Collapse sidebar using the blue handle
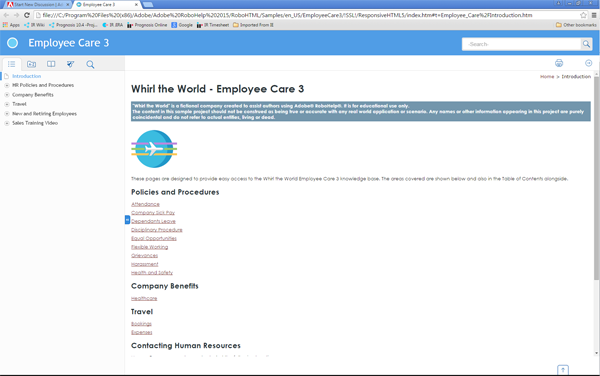This screenshot has width=600, height=376. click(x=127, y=220)
